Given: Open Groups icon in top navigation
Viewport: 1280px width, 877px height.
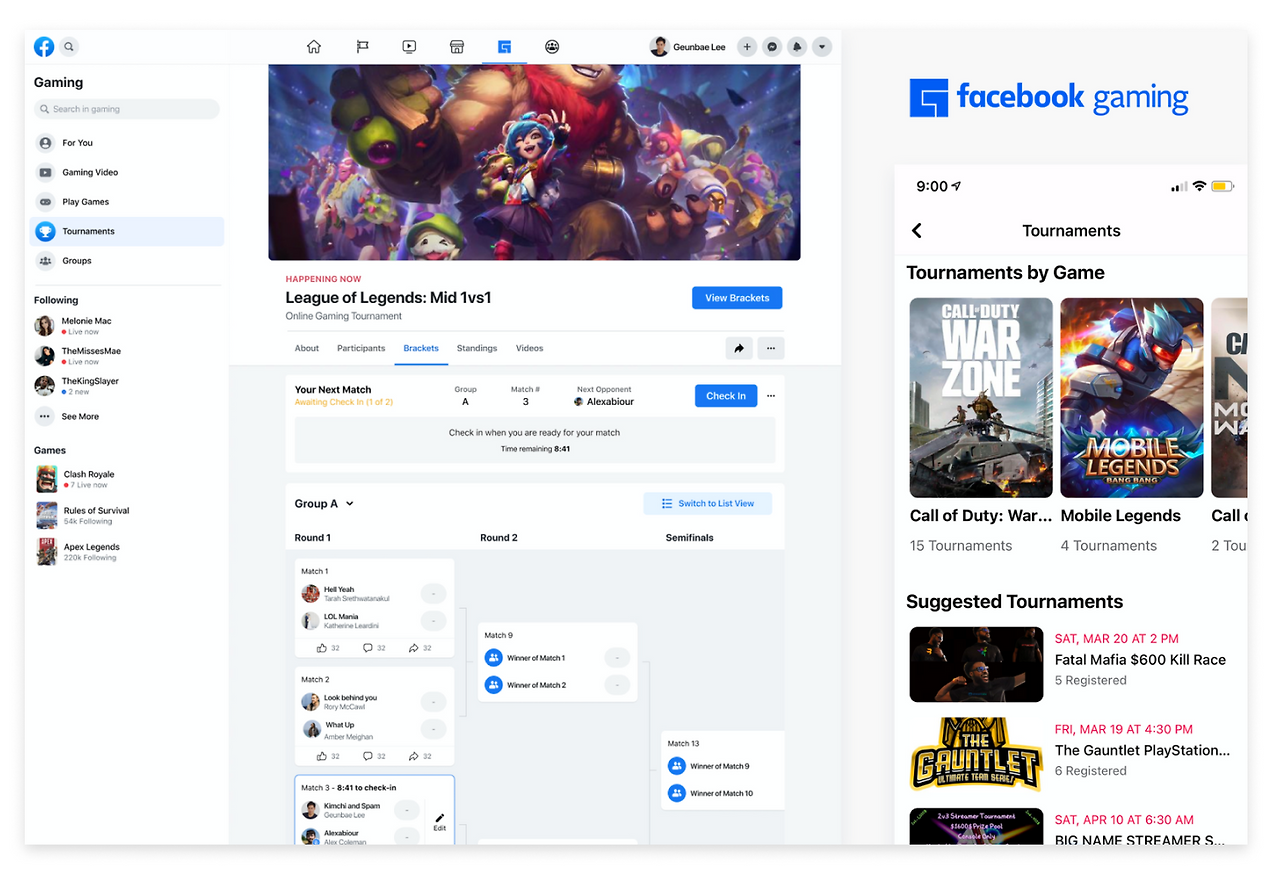Looking at the screenshot, I should pos(552,47).
